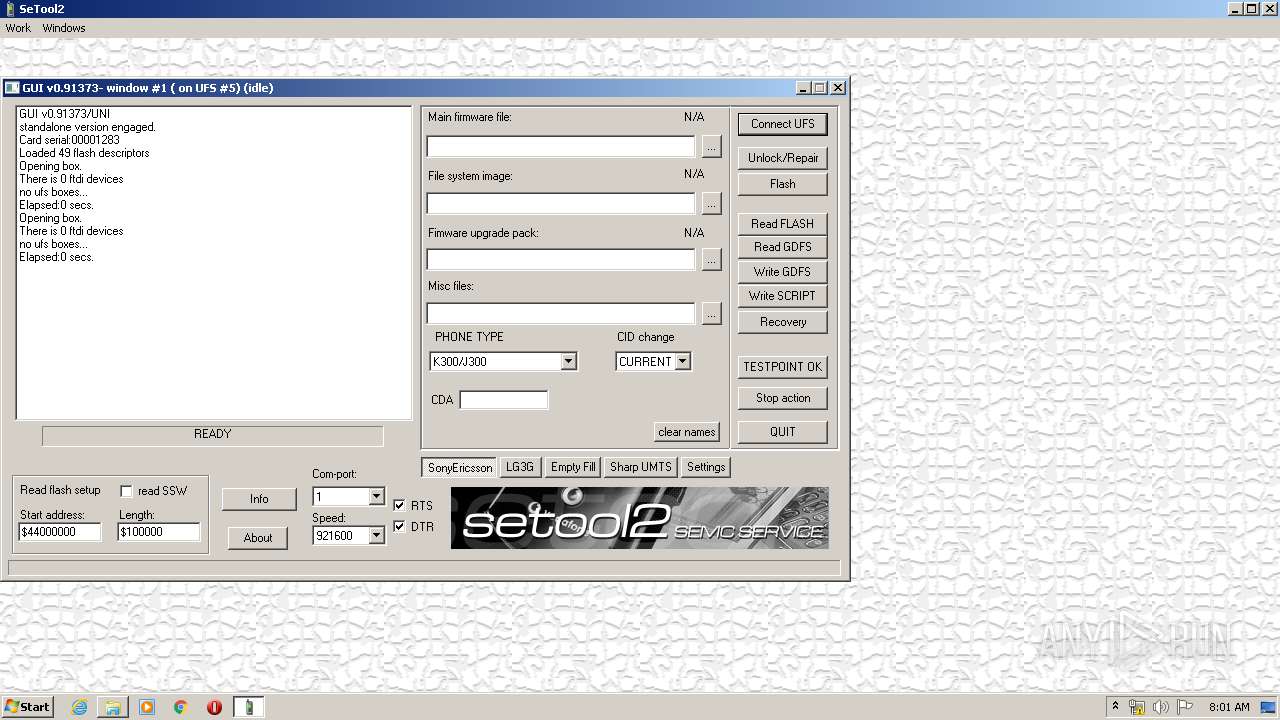Click the Start button

(28, 707)
